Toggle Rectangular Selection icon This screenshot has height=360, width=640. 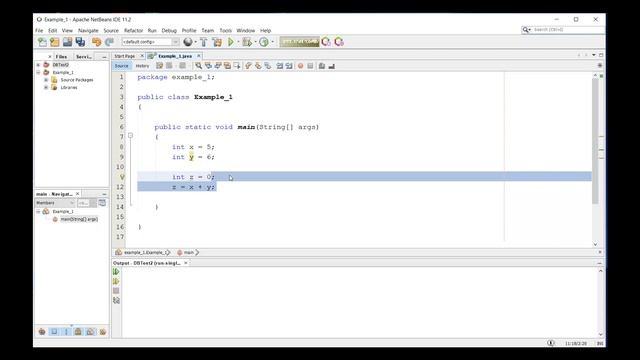[x=237, y=66]
